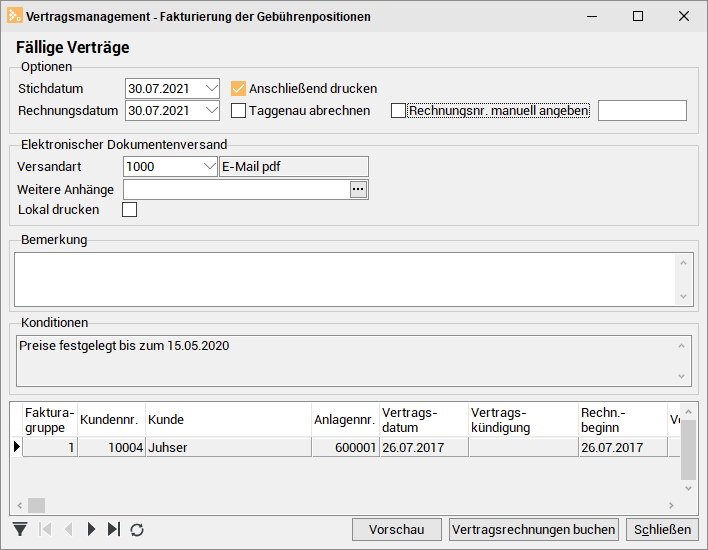This screenshot has height=550, width=708.
Task: Open Stichdatum date dropdown
Action: 211,88
